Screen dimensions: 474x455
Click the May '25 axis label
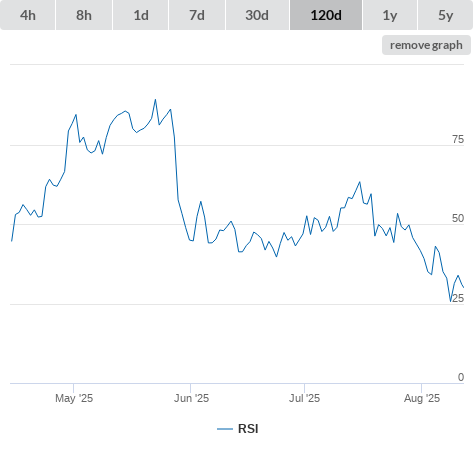(74, 398)
